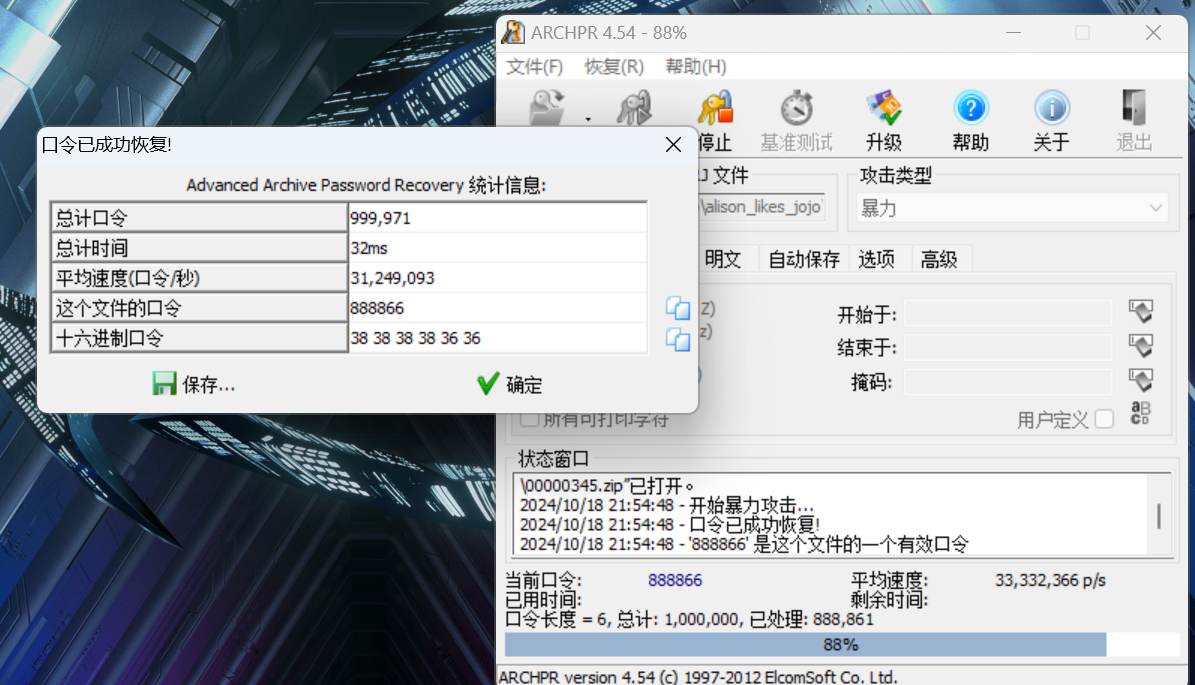Click the 掩码 input field
The width and height of the screenshot is (1195, 685).
(x=1008, y=382)
